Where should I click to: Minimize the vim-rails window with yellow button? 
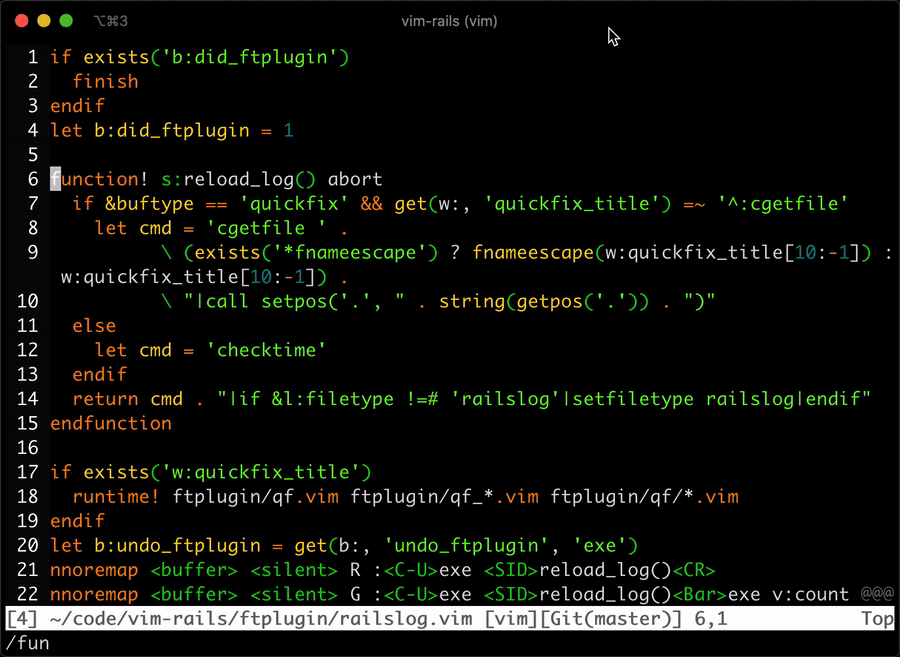point(44,21)
